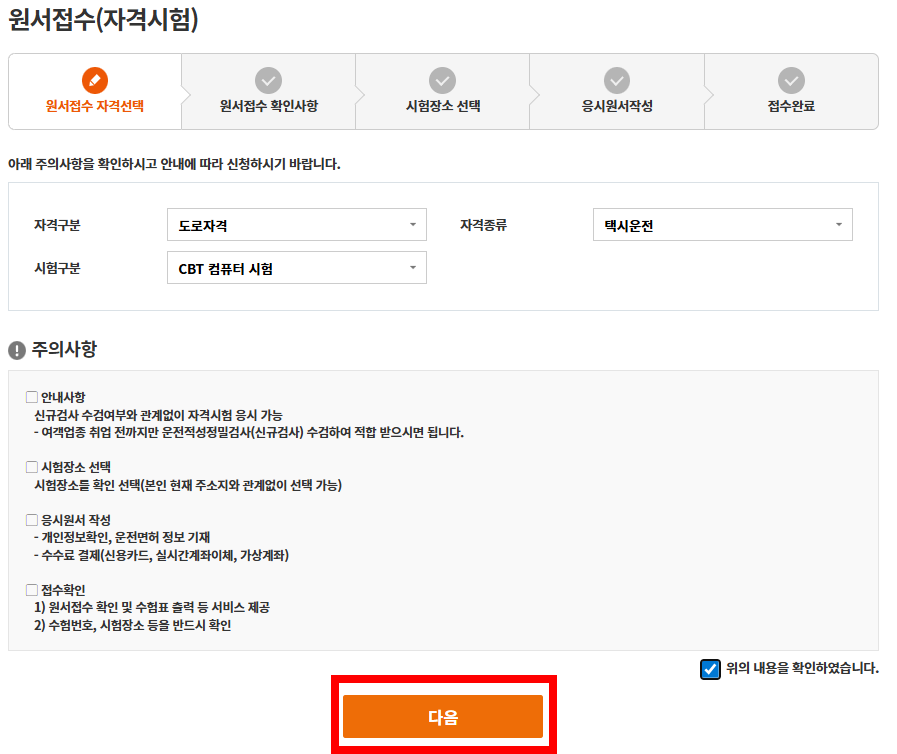
Task: Select the 원서접수 자격선택 step tab
Action: pos(95,92)
